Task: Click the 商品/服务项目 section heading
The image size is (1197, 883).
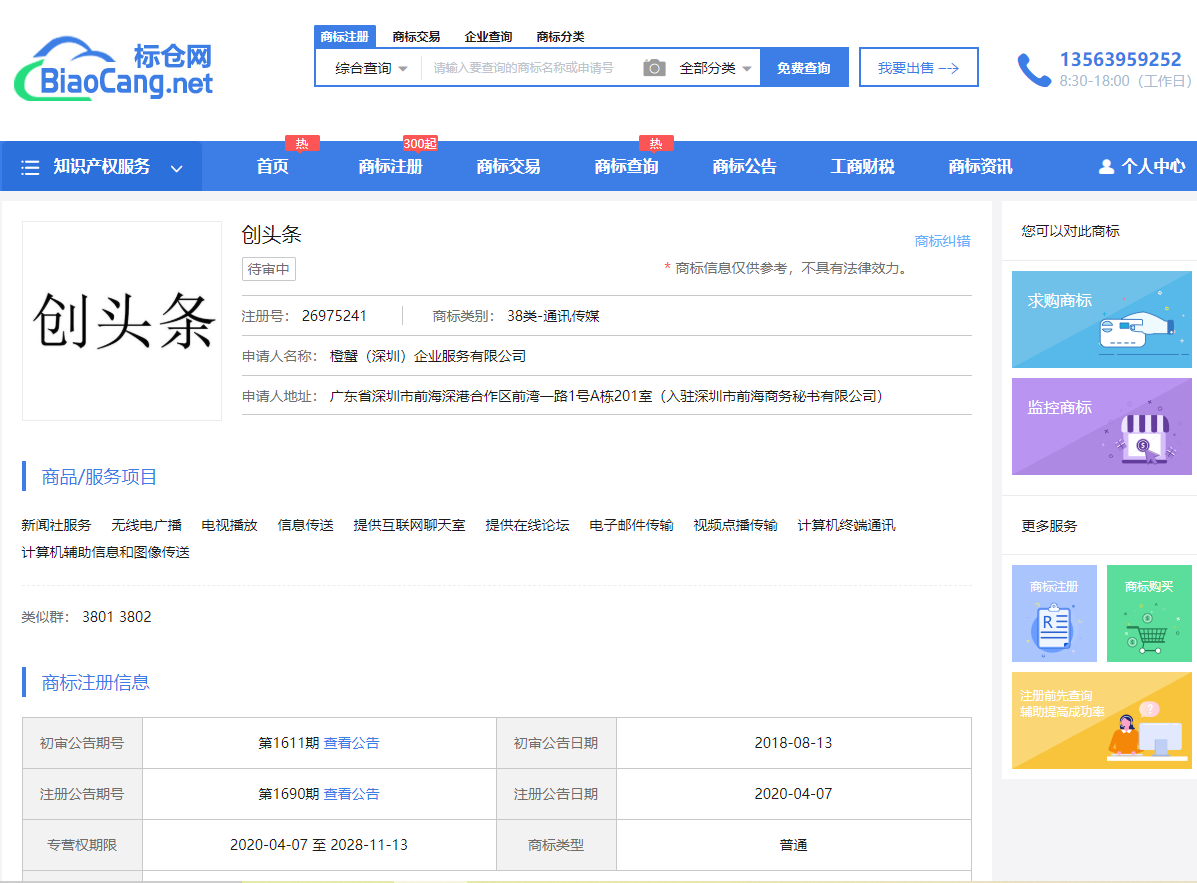Action: [99, 477]
